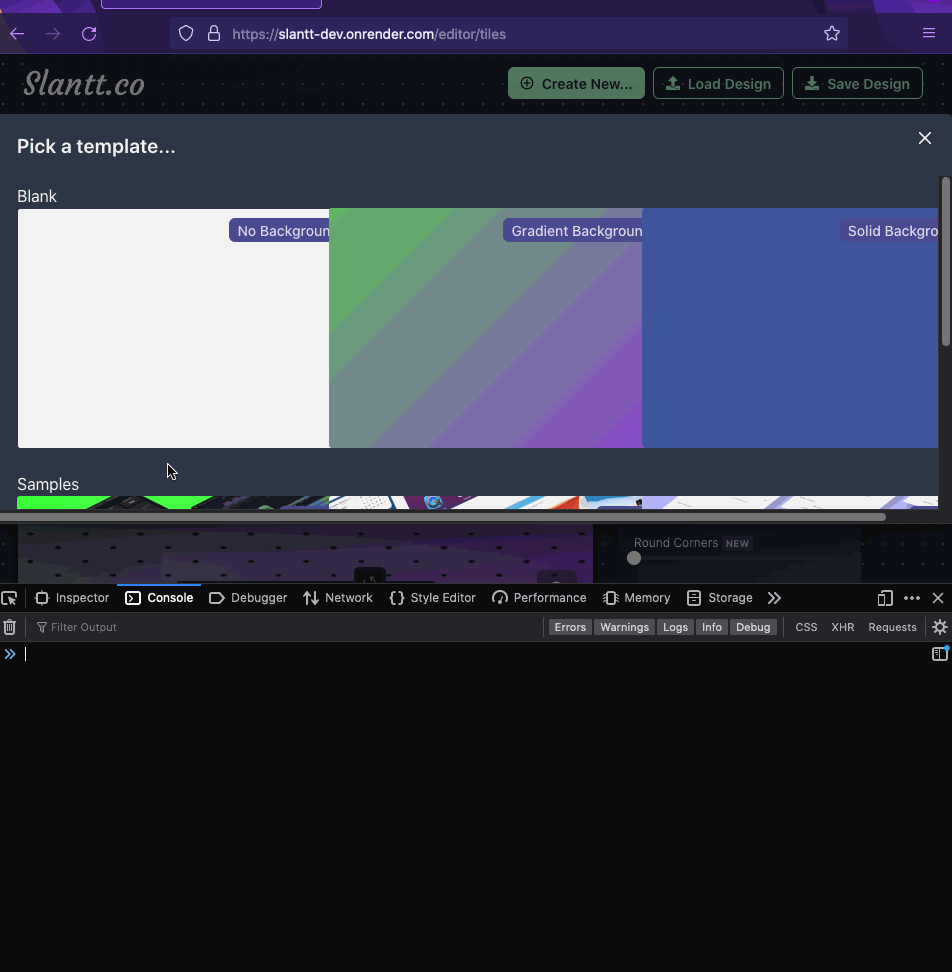Image resolution: width=952 pixels, height=972 pixels.
Task: Open the Memory tab
Action: [x=637, y=598]
